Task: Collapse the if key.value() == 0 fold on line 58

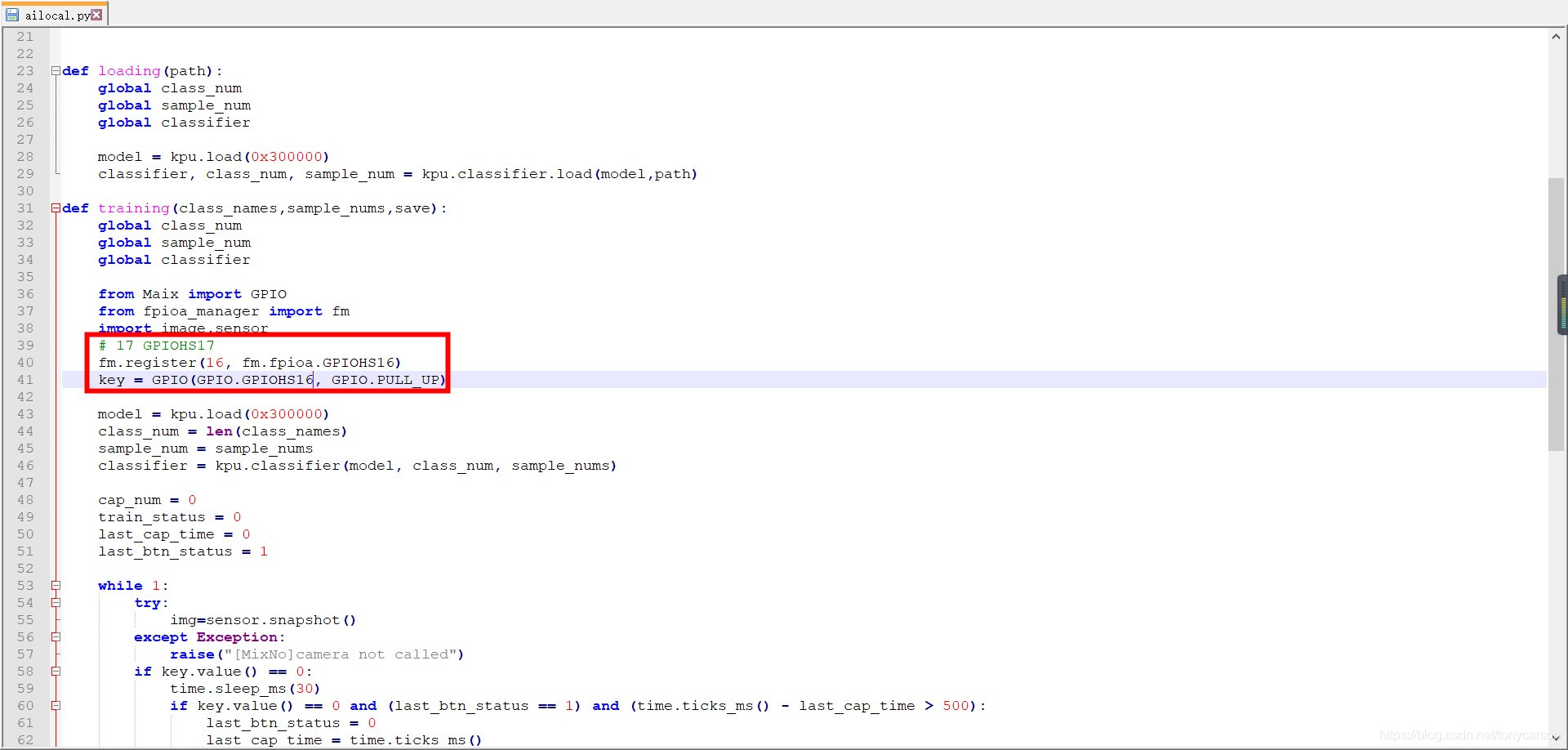Action: click(56, 672)
